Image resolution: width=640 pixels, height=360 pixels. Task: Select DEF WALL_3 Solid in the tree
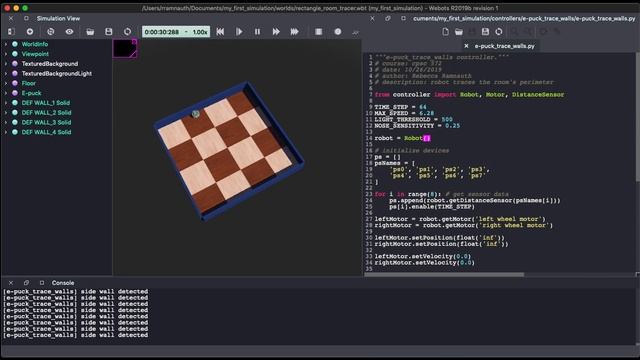coord(47,122)
